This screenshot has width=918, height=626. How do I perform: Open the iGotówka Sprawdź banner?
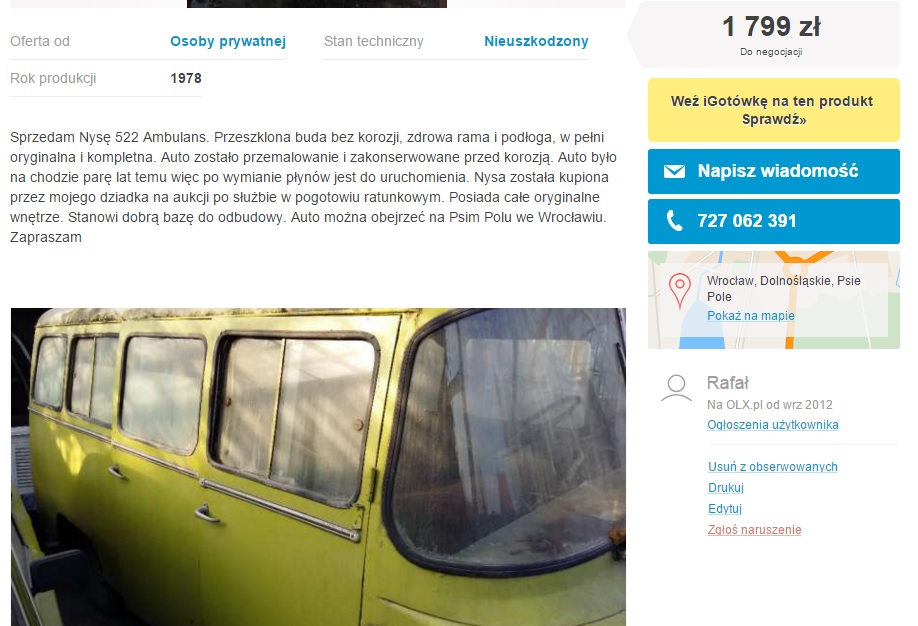coord(773,110)
